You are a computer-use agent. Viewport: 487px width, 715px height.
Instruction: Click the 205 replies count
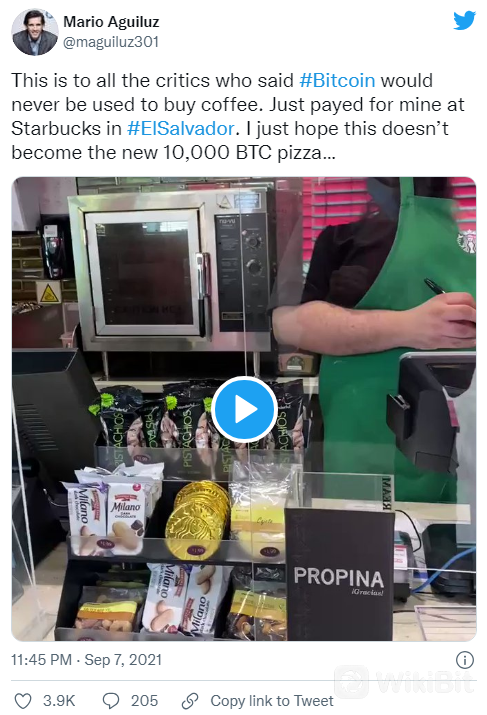pyautogui.click(x=144, y=701)
